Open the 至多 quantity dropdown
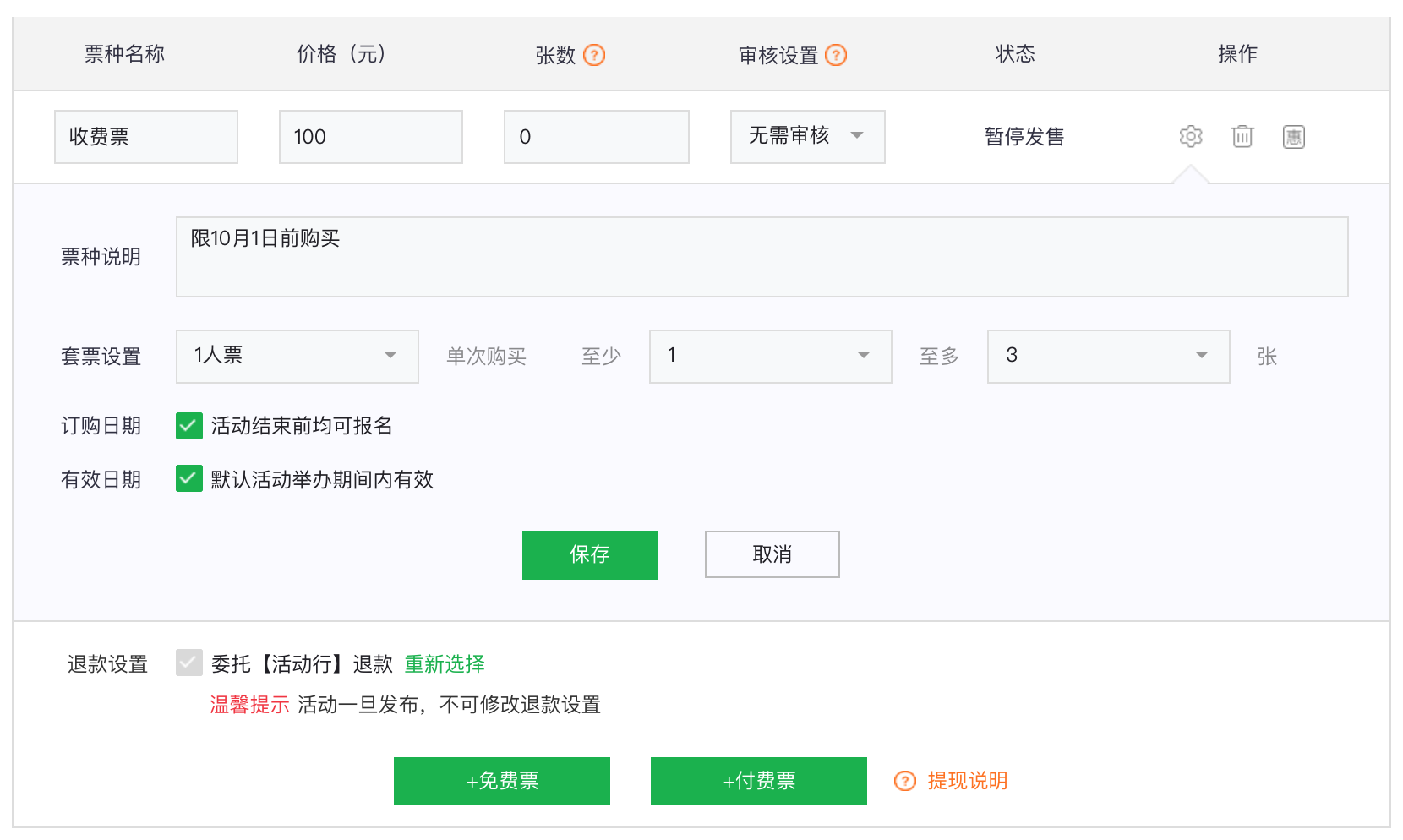 (x=1107, y=356)
